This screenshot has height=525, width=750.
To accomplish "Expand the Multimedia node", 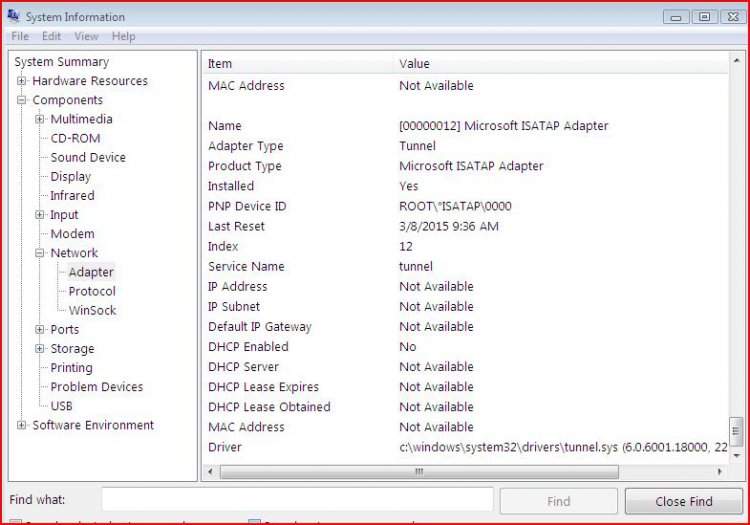I will point(40,119).
